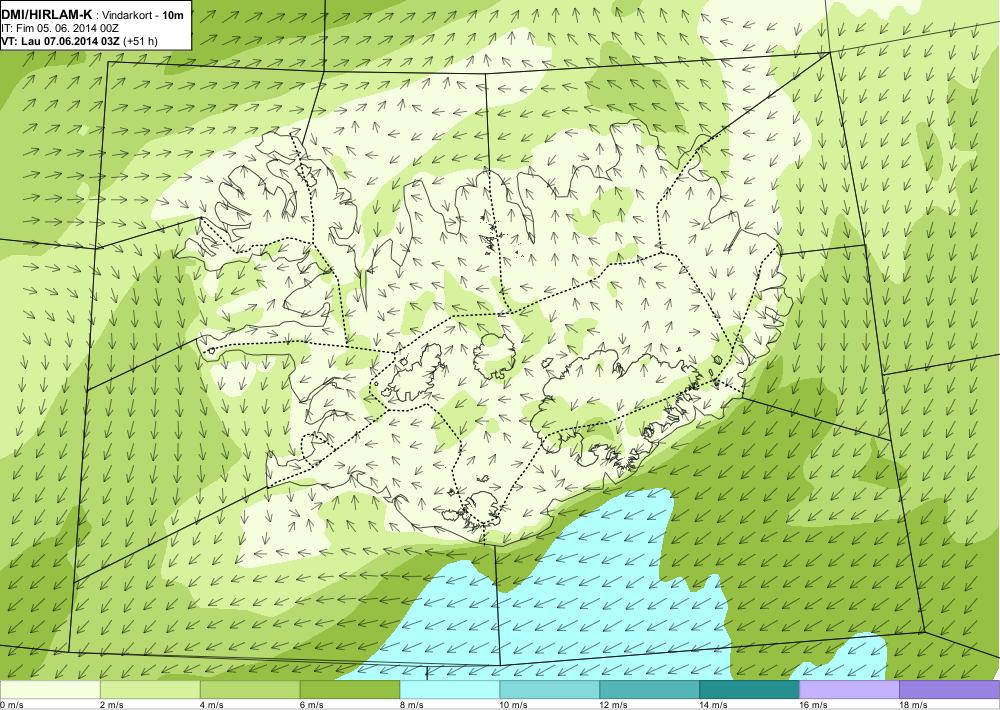This screenshot has height=710, width=1000.
Task: Click the "16 m/s" legend label
Action: pos(814,705)
